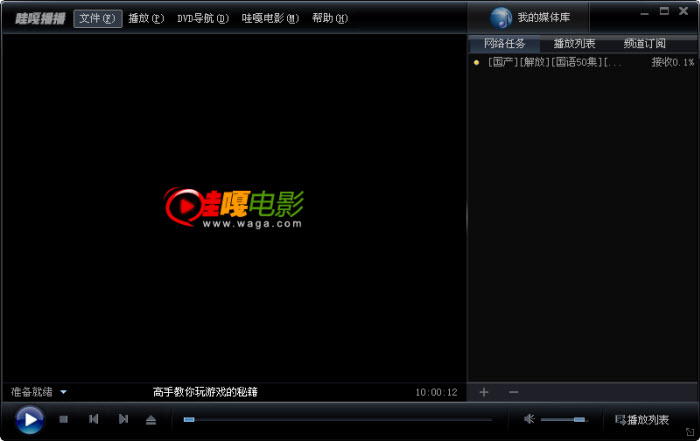Switch to the 频道订阅 tab
This screenshot has height=441, width=700.
tap(645, 44)
